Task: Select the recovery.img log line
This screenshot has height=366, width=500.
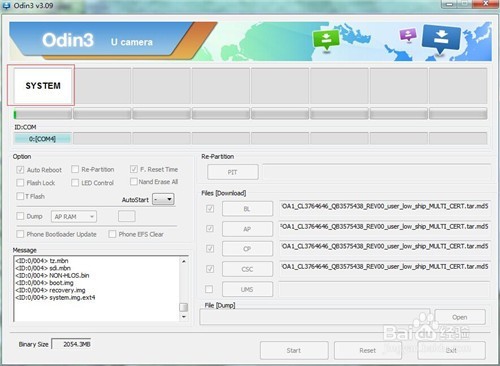Action: pyautogui.click(x=50, y=290)
